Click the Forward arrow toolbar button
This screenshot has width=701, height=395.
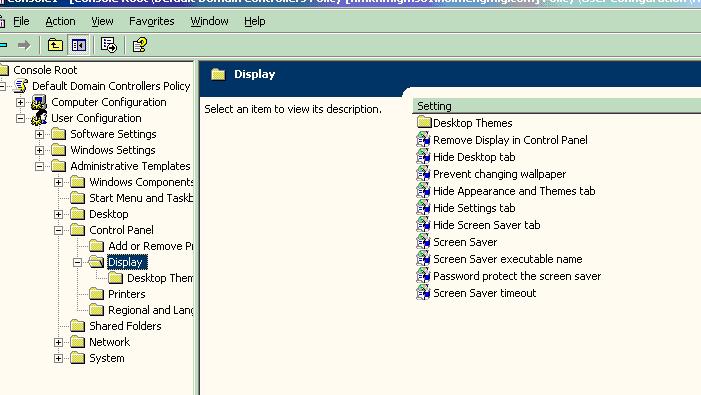coord(24,45)
